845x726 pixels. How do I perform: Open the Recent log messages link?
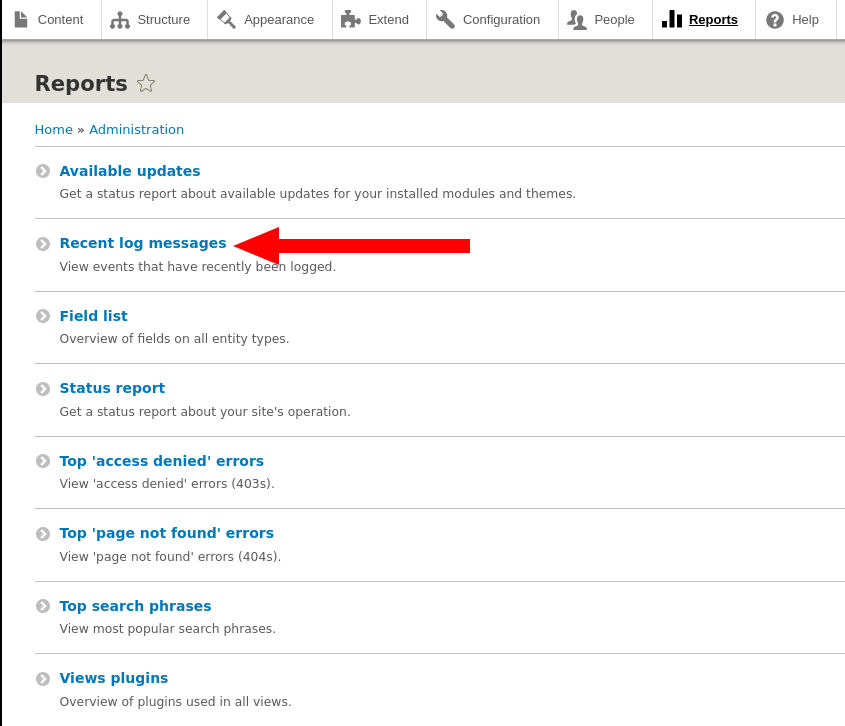pyautogui.click(x=142, y=243)
